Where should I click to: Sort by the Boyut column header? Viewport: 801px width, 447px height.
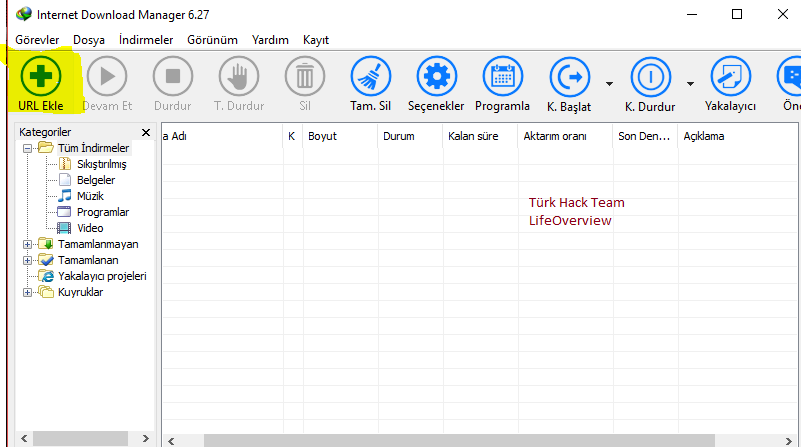(x=340, y=136)
